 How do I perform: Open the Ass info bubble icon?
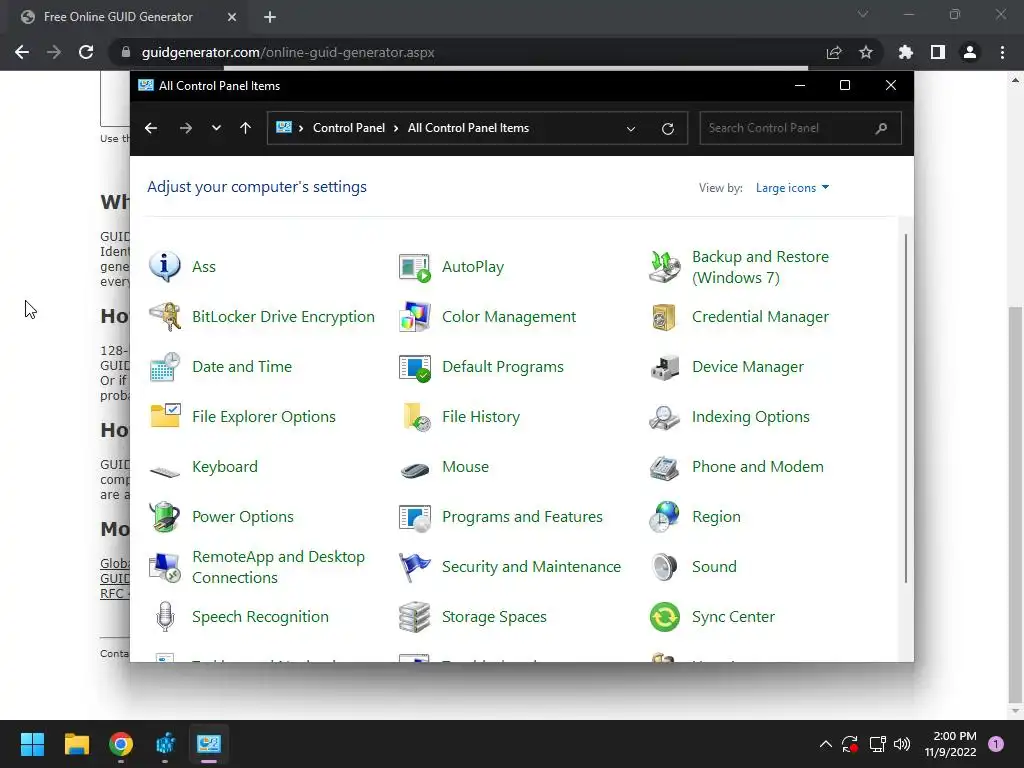165,267
